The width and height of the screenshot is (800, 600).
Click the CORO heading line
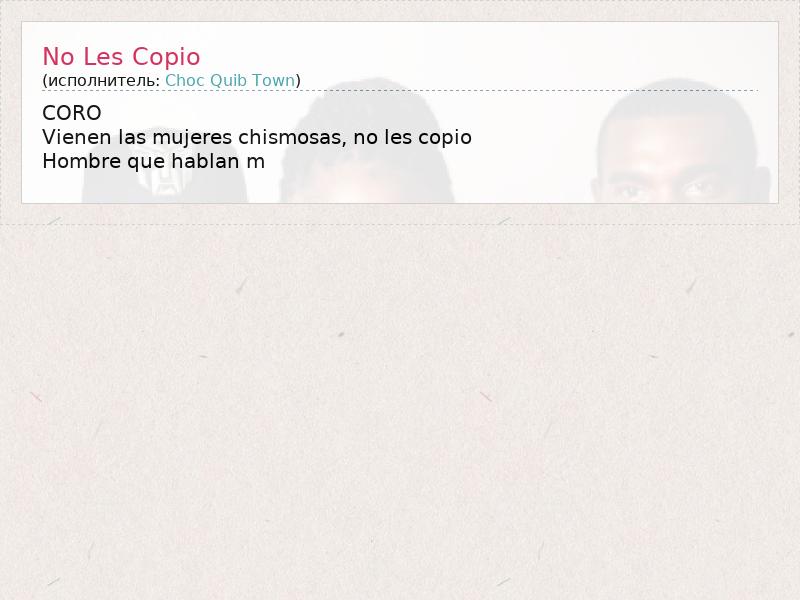(x=72, y=113)
